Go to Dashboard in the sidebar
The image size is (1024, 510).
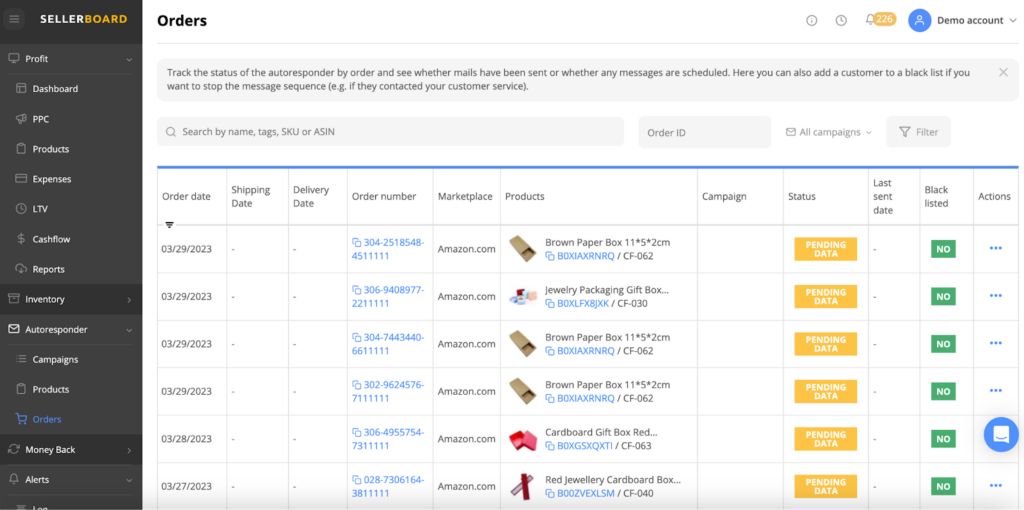coord(55,89)
